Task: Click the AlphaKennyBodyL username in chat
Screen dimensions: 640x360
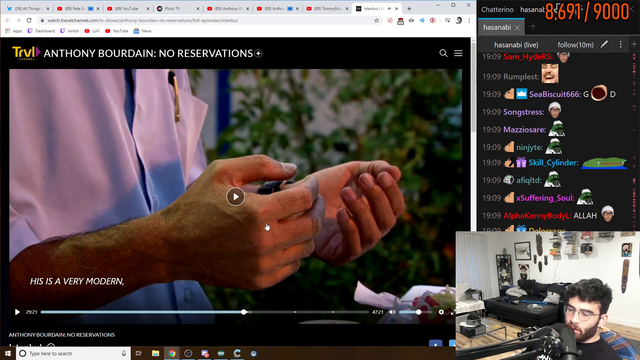Action: pos(537,216)
